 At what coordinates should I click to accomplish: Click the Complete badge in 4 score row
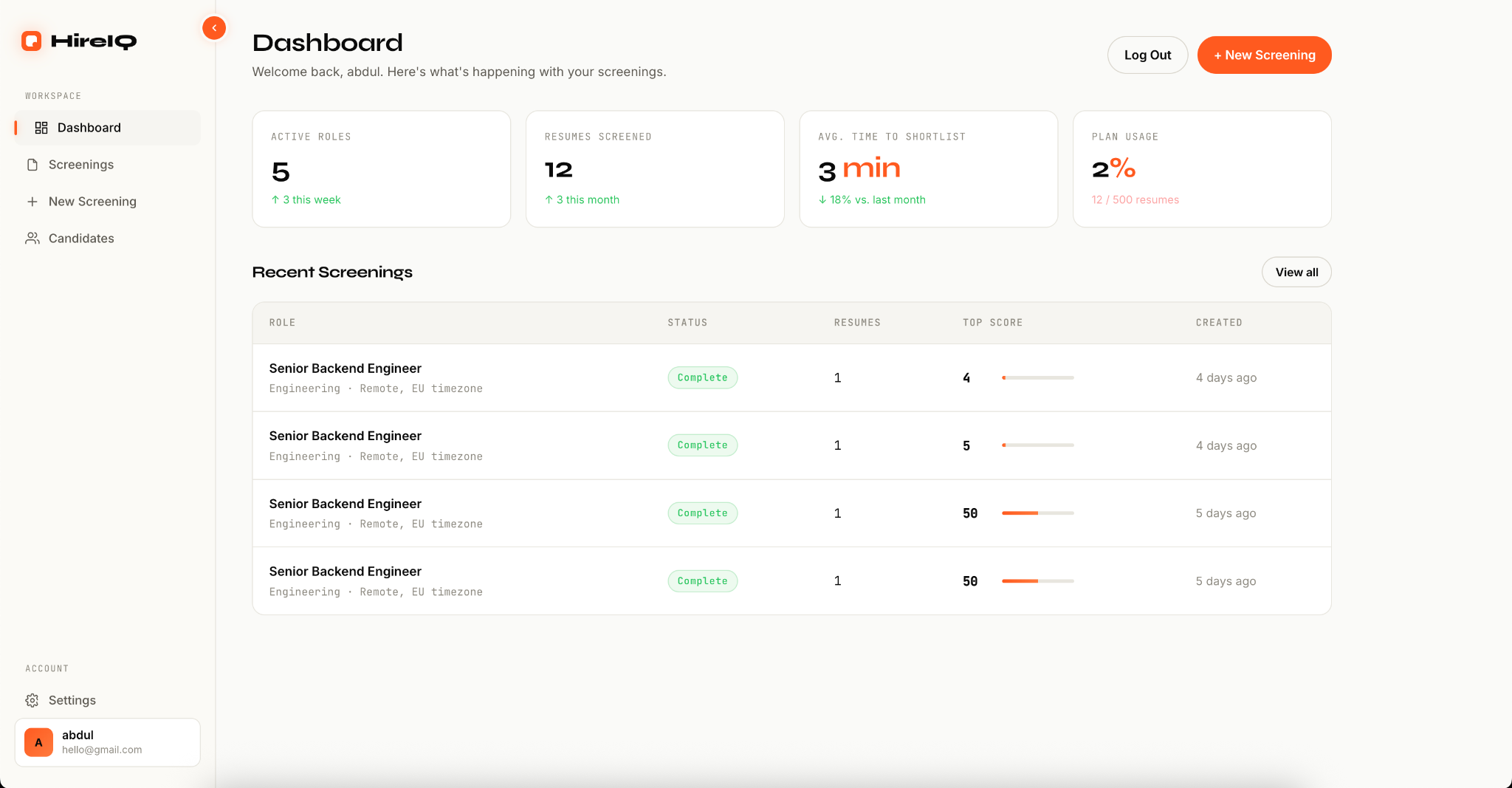pos(703,377)
